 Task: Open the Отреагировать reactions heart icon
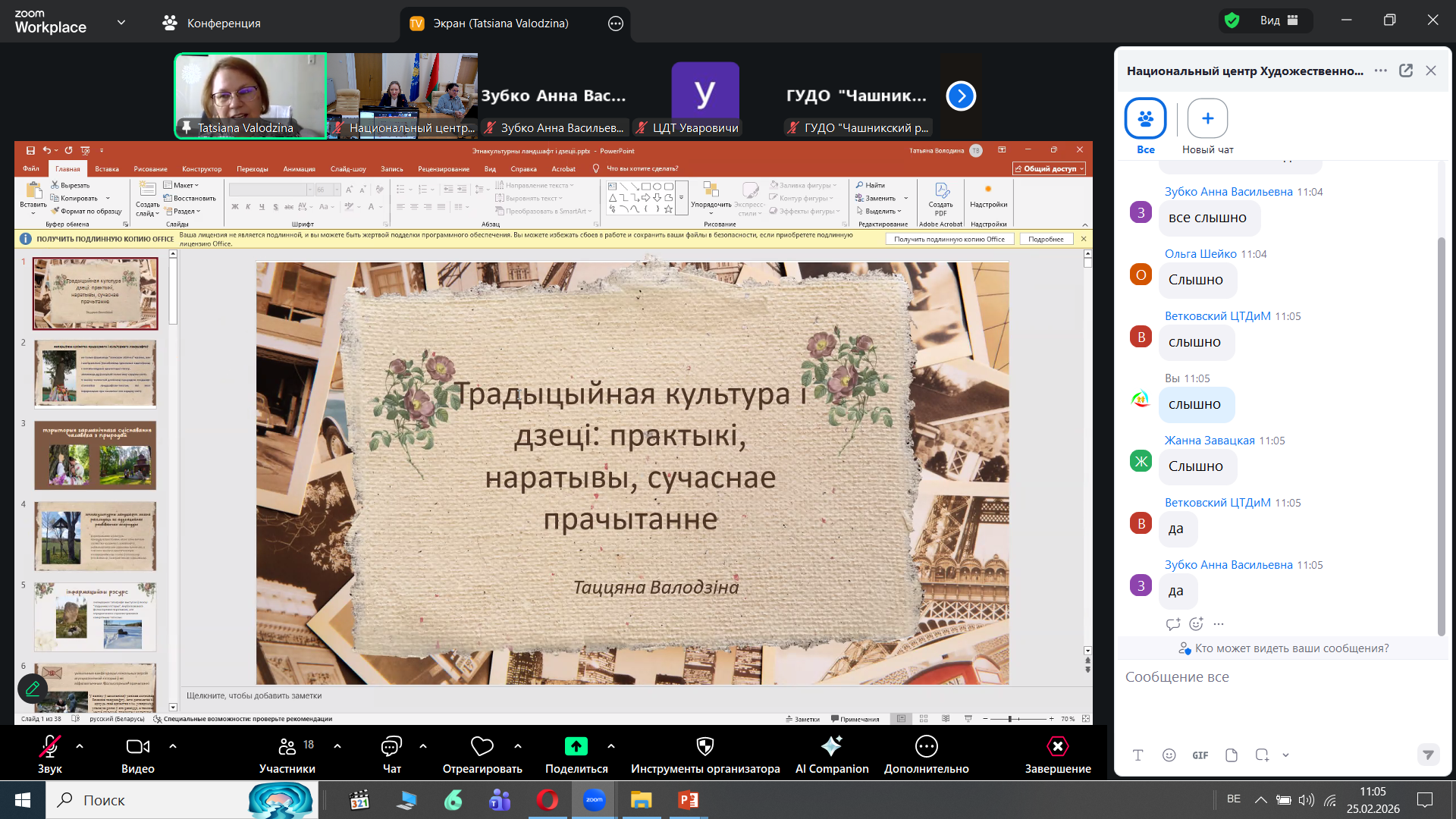[482, 747]
